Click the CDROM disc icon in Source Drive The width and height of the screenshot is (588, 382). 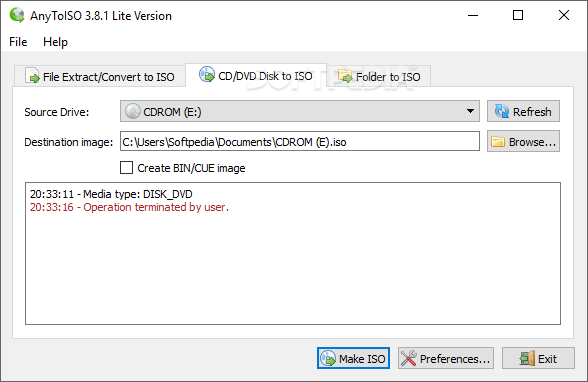tap(132, 111)
